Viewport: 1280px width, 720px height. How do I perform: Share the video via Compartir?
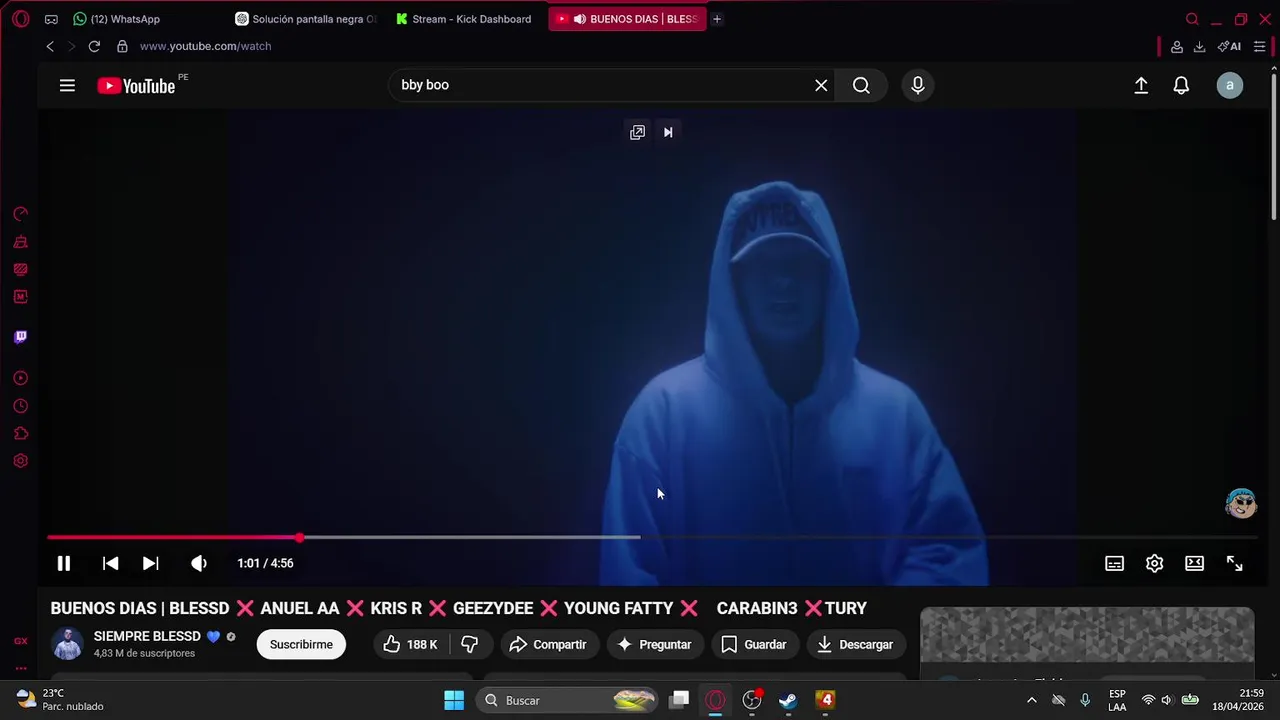pos(547,644)
